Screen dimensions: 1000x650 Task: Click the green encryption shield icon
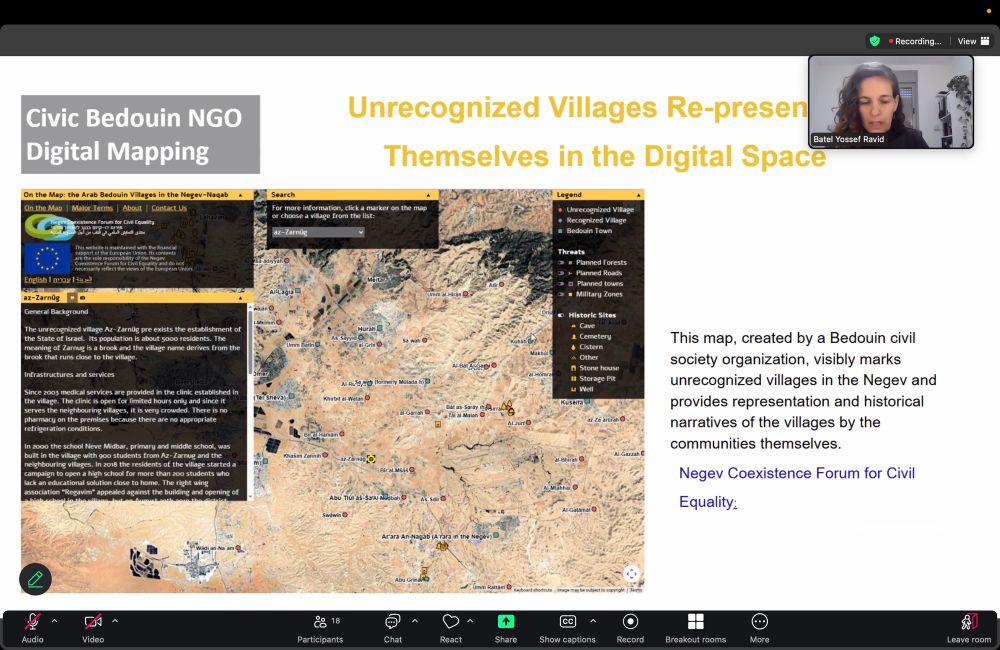[x=875, y=41]
